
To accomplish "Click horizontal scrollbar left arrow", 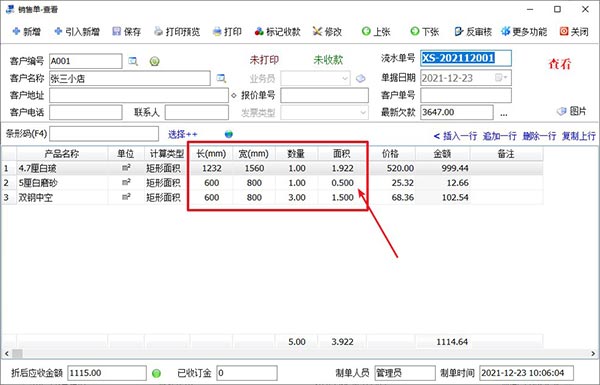I will click(7, 354).
